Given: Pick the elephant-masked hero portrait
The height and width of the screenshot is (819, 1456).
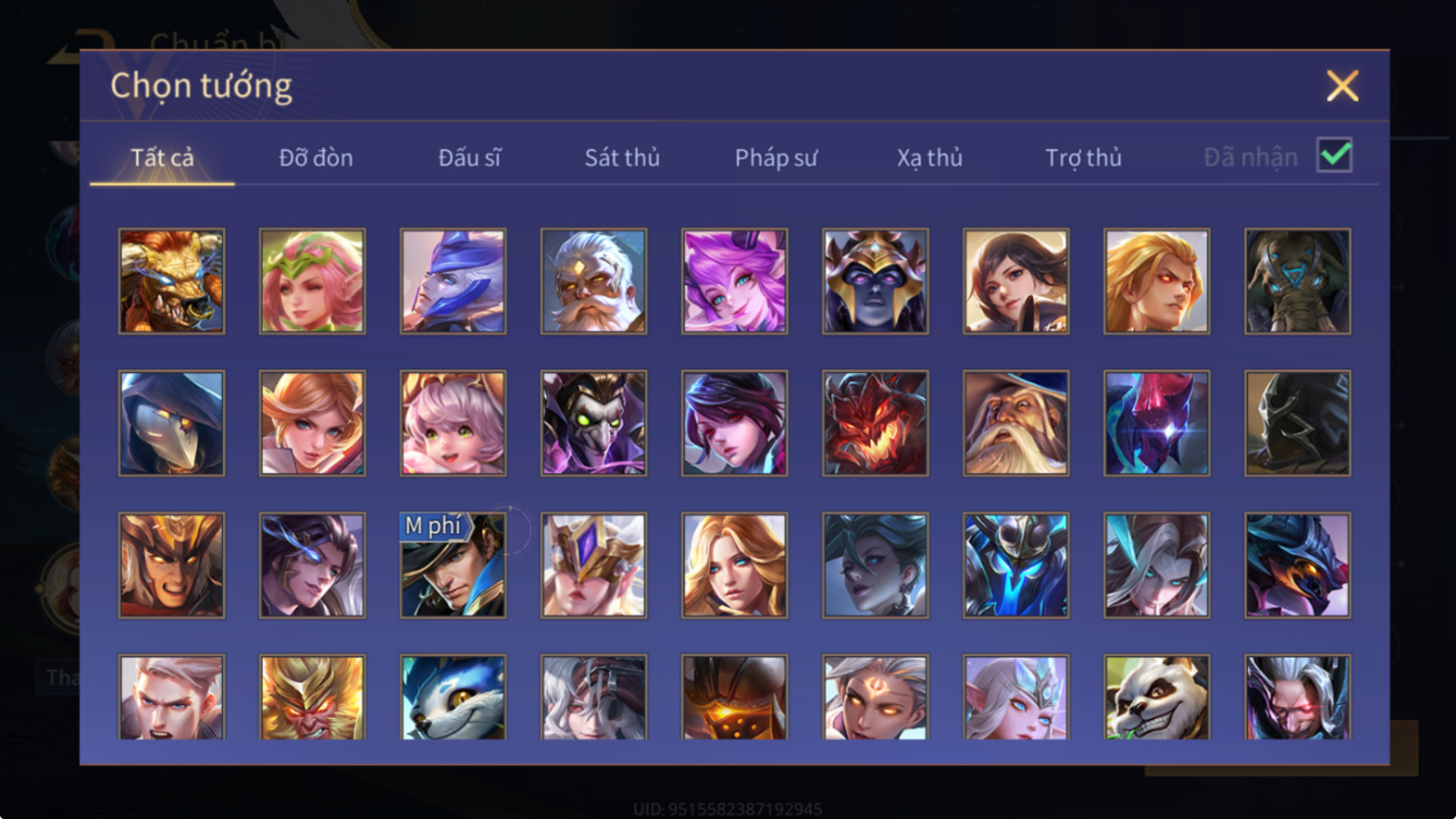Looking at the screenshot, I should [x=1297, y=282].
